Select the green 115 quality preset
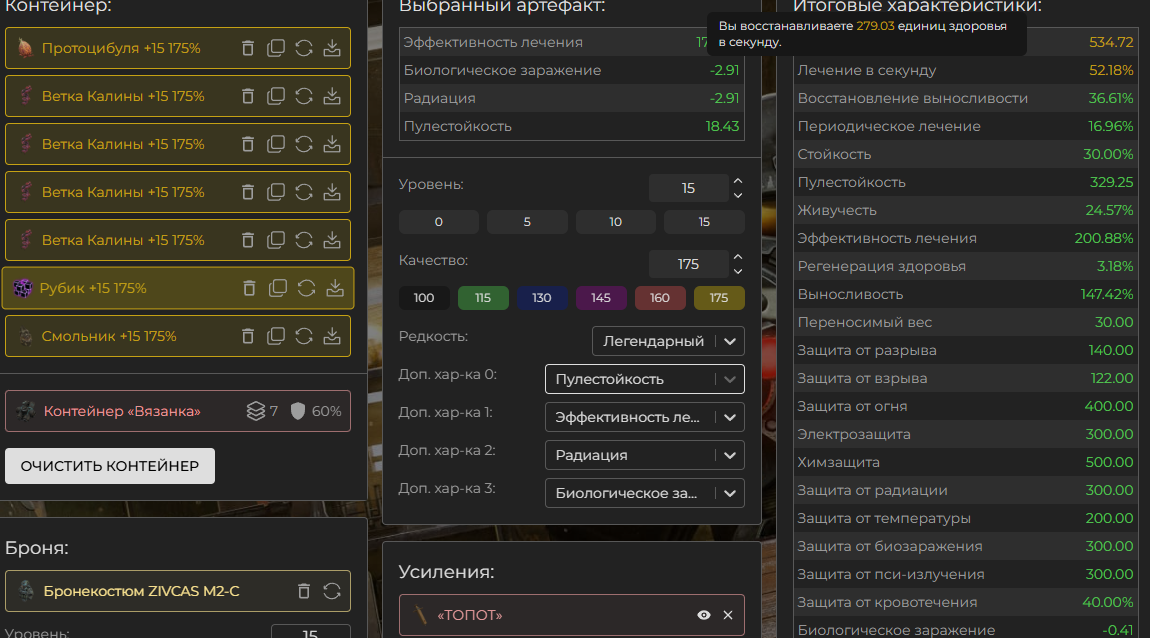The width and height of the screenshot is (1150, 638). pos(483,298)
